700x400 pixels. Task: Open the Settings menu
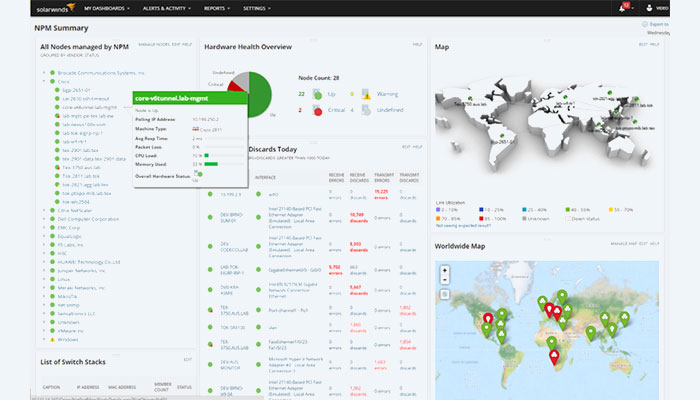click(x=257, y=8)
